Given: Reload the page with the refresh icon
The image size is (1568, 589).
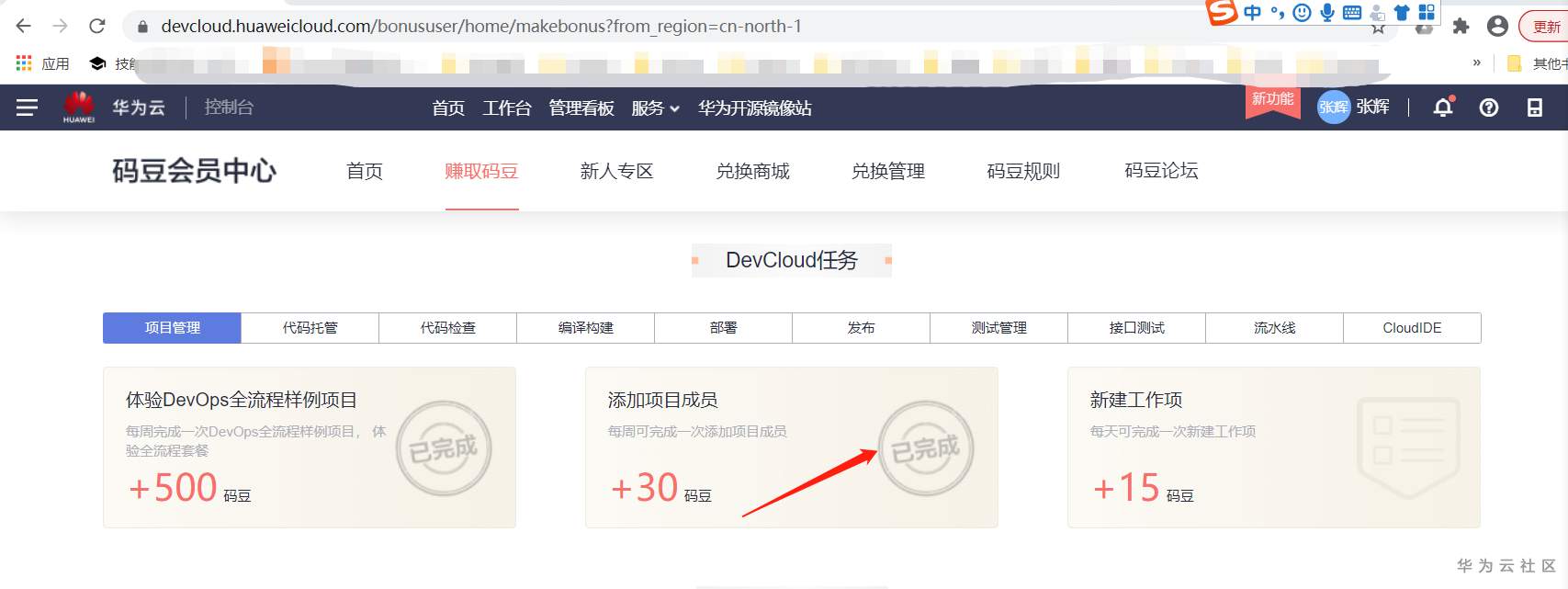Looking at the screenshot, I should 97,26.
